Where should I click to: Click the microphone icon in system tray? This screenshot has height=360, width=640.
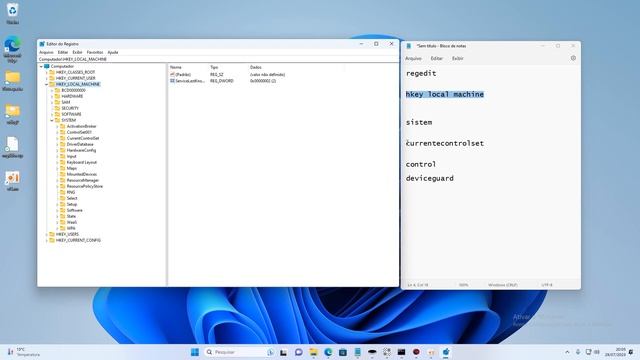(x=578, y=352)
